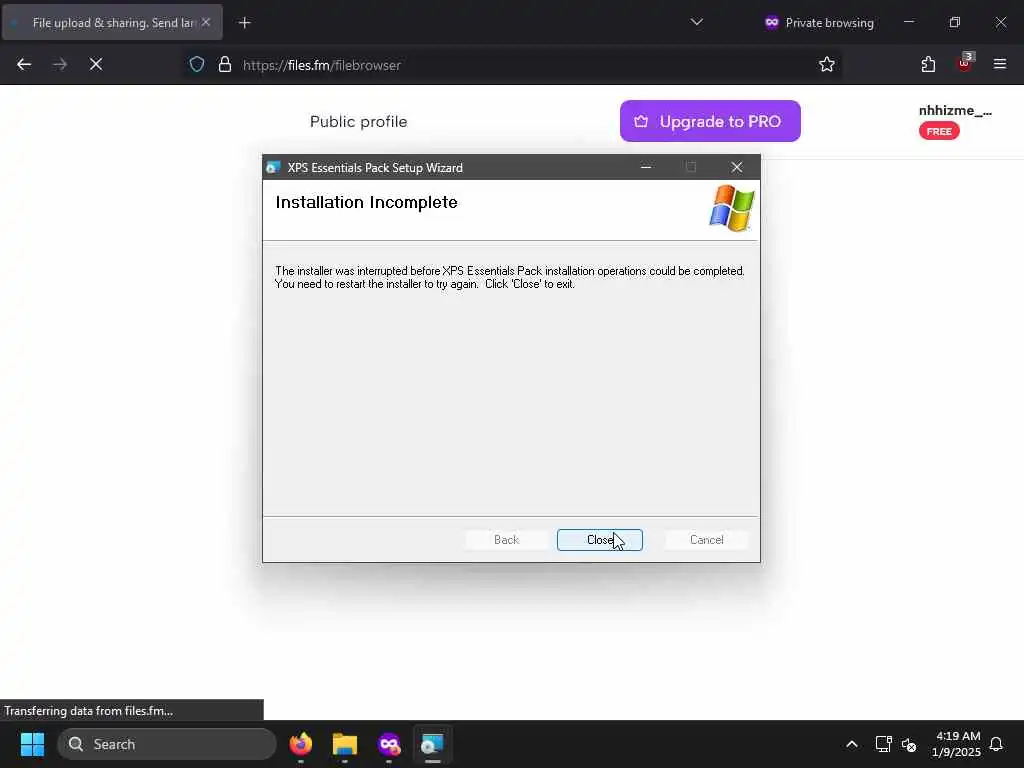Screen dimensions: 1024x768
Task: Click the Cancel button in Setup Wizard
Action: (707, 540)
